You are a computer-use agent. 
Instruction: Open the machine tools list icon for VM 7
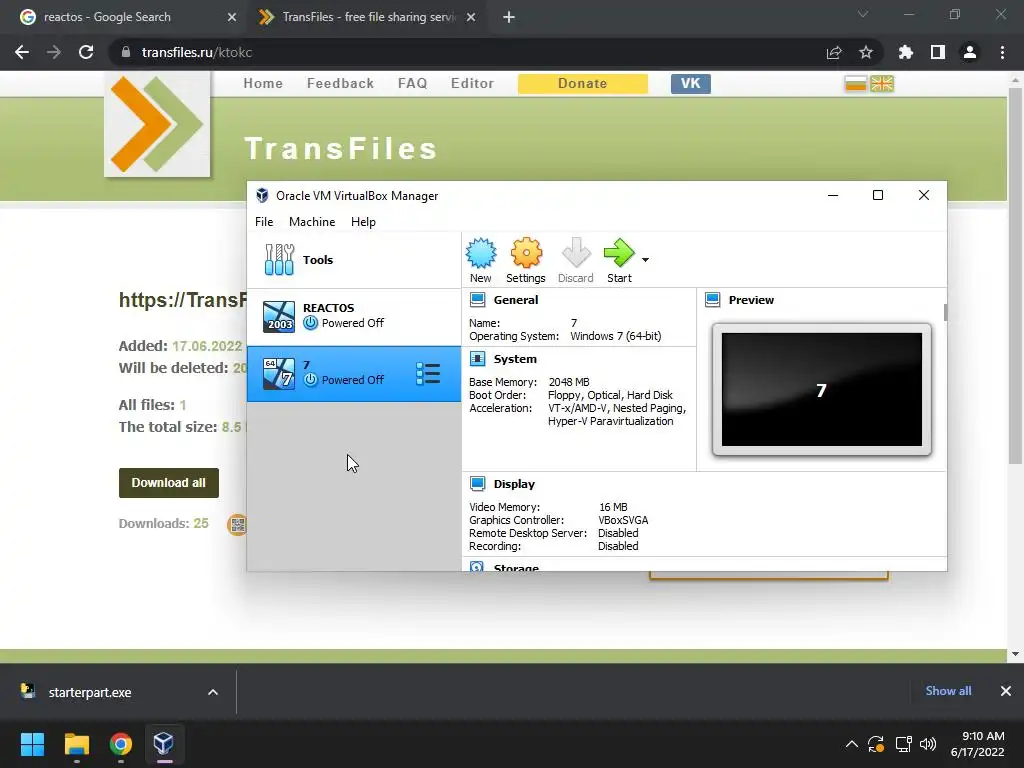click(x=428, y=374)
